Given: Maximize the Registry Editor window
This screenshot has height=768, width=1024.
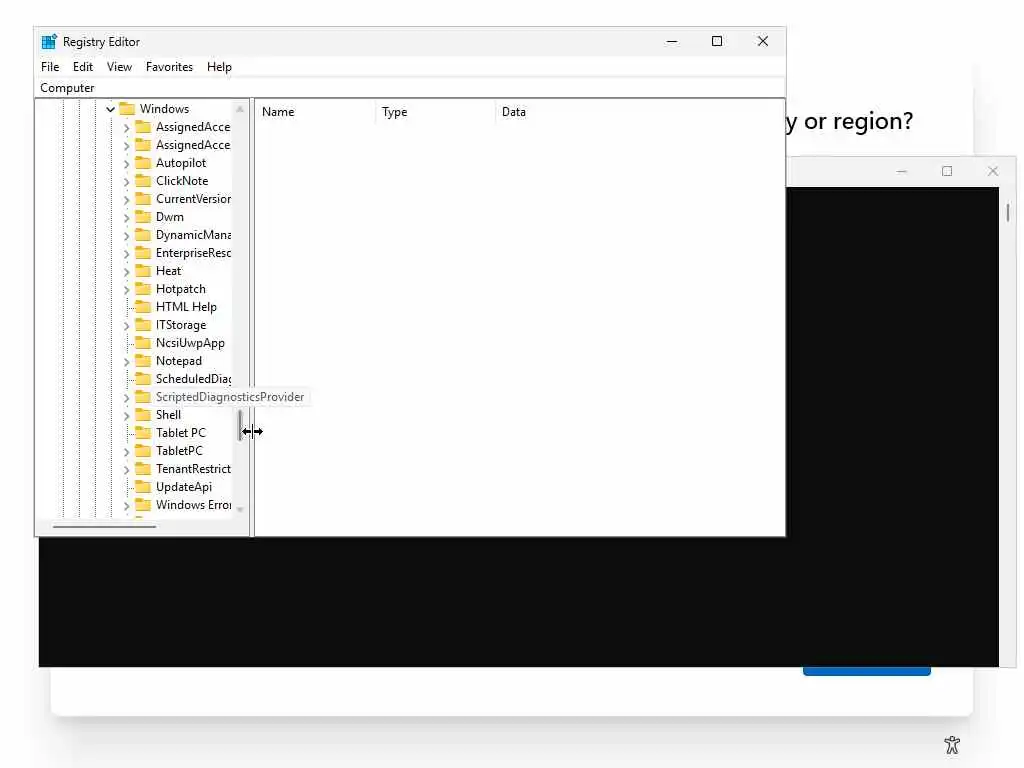Looking at the screenshot, I should point(717,41).
